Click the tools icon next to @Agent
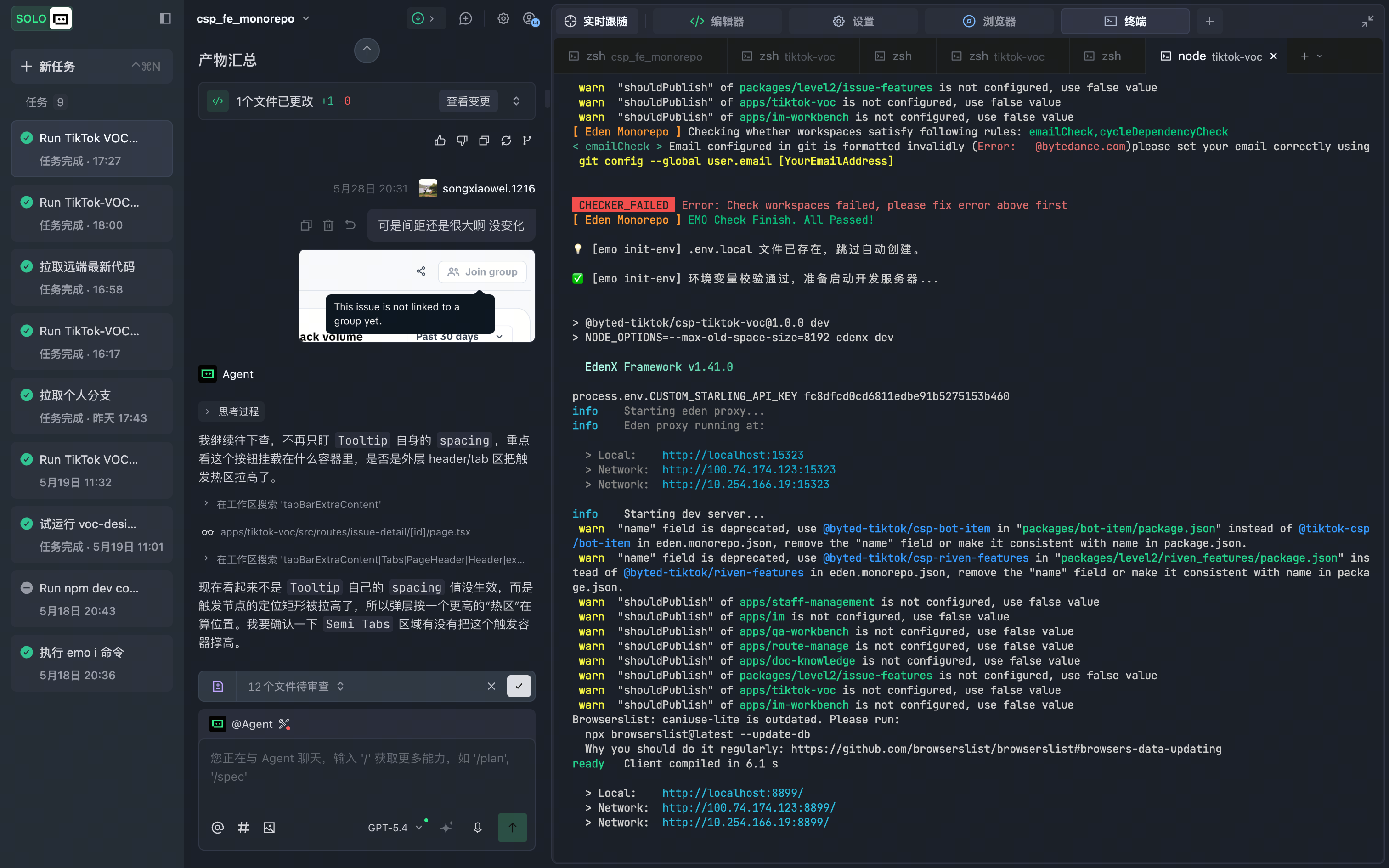This screenshot has width=1389, height=868. [x=284, y=724]
